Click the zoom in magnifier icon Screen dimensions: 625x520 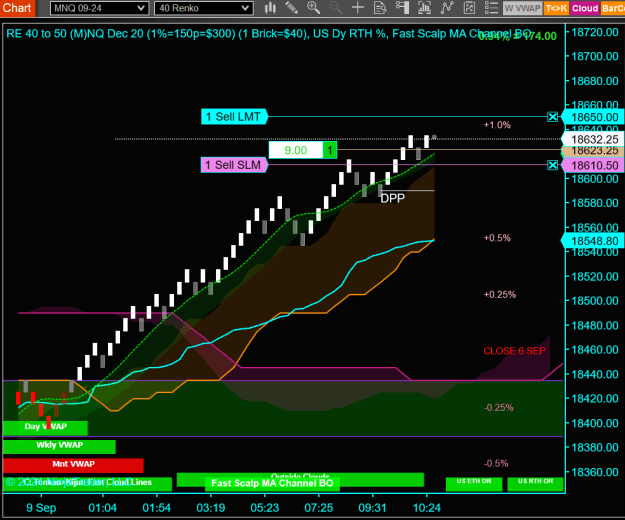click(313, 8)
